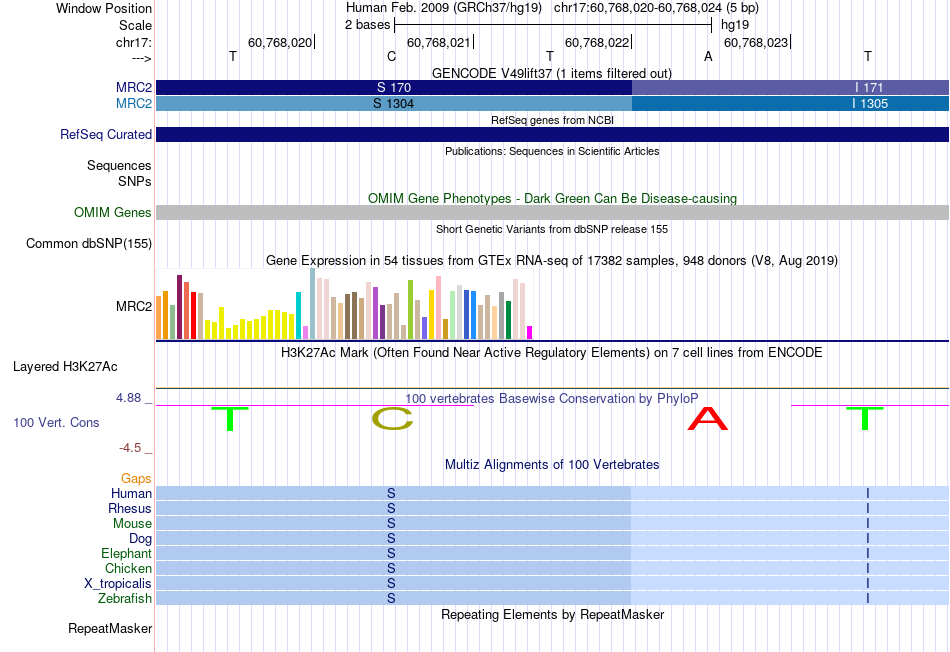This screenshot has width=950, height=652.
Task: Select the Sequences track label
Action: pyautogui.click(x=119, y=165)
